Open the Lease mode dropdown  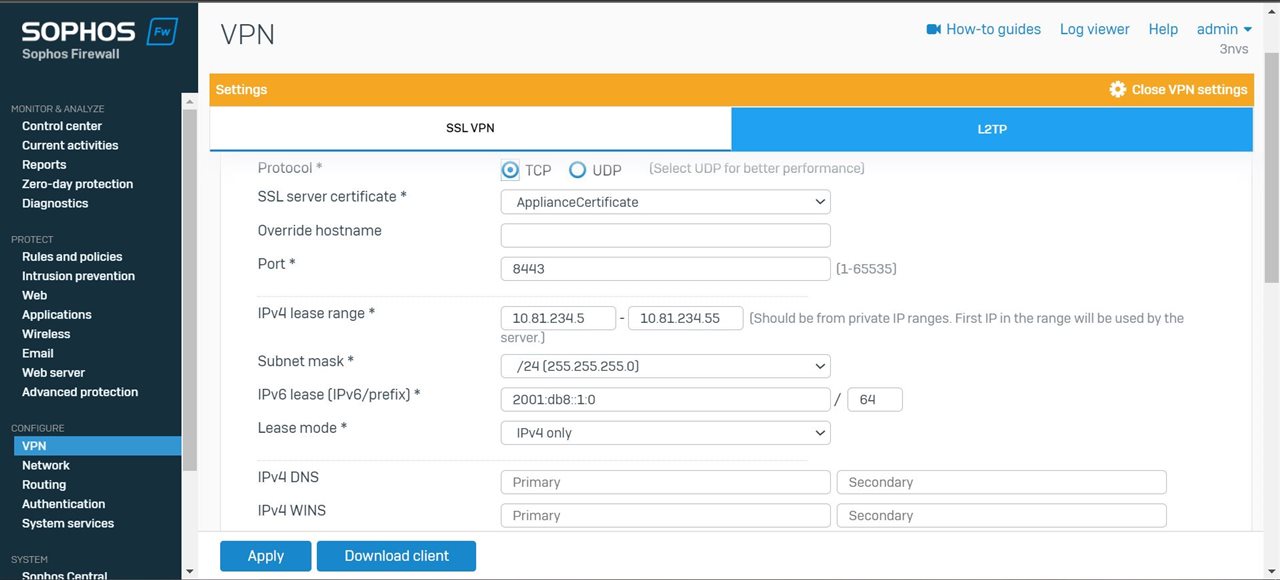click(x=665, y=433)
